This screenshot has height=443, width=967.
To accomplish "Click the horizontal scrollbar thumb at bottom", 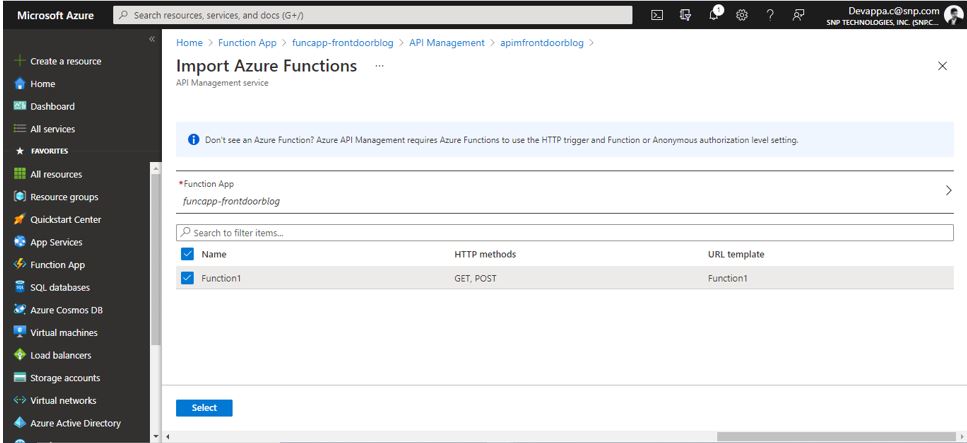I will coord(836,436).
